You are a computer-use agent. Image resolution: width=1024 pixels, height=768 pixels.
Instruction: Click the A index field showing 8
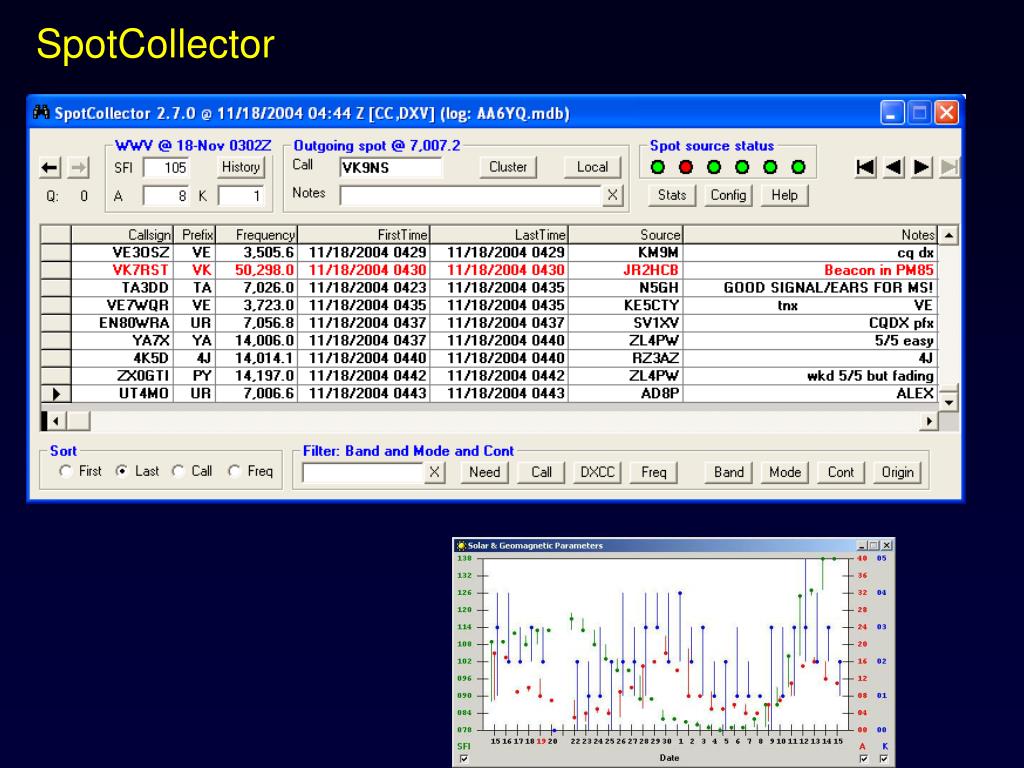point(166,196)
